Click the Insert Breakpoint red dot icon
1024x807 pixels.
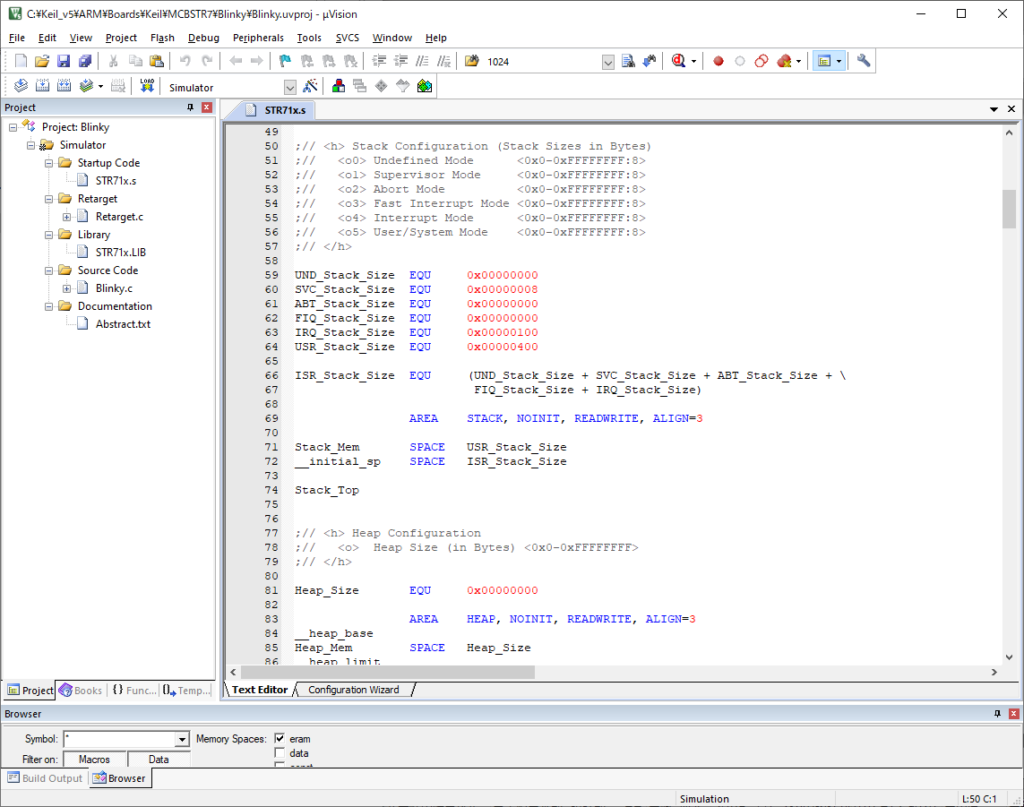[x=718, y=61]
